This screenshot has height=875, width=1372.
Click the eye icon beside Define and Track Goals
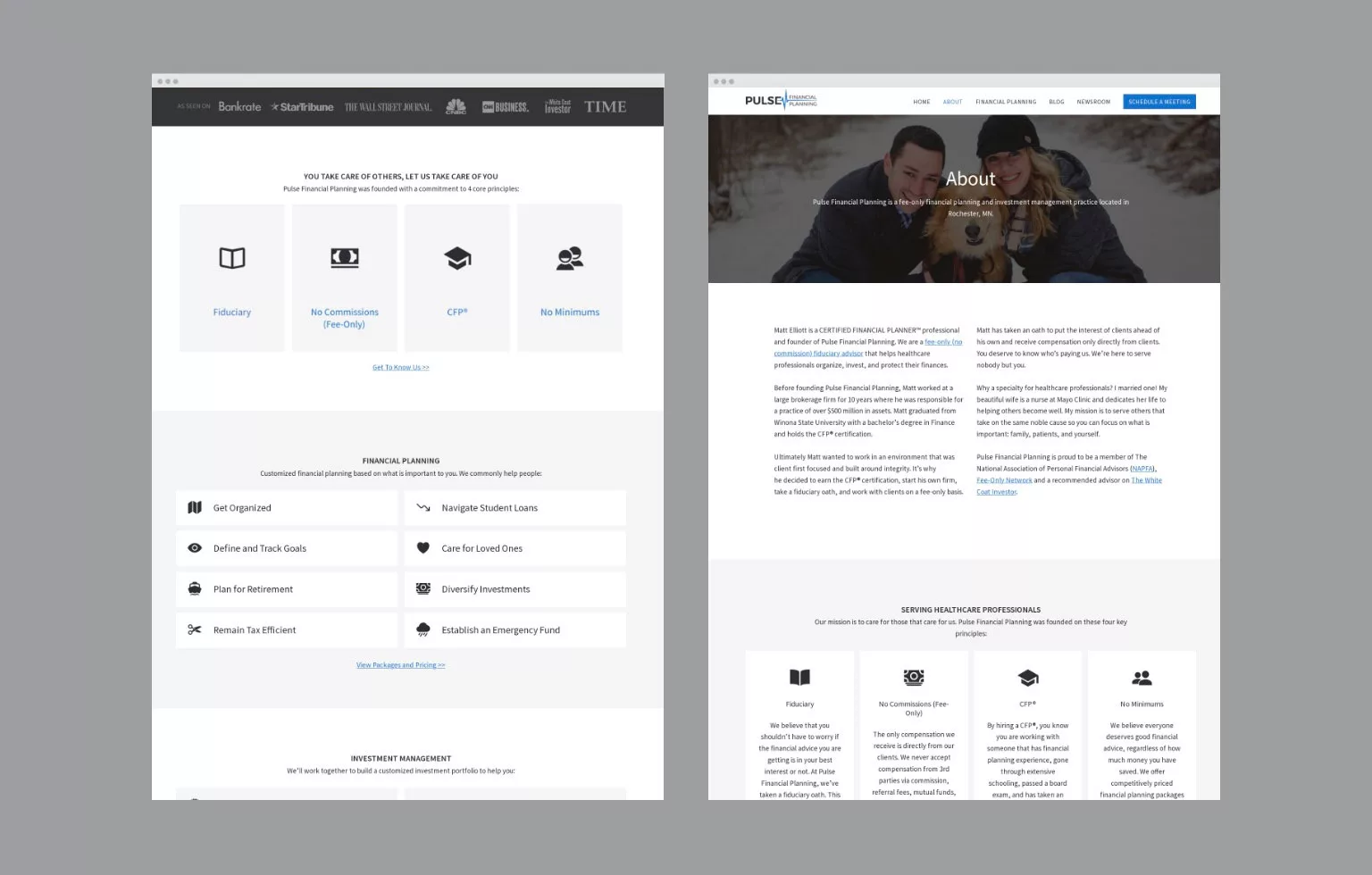coord(195,548)
